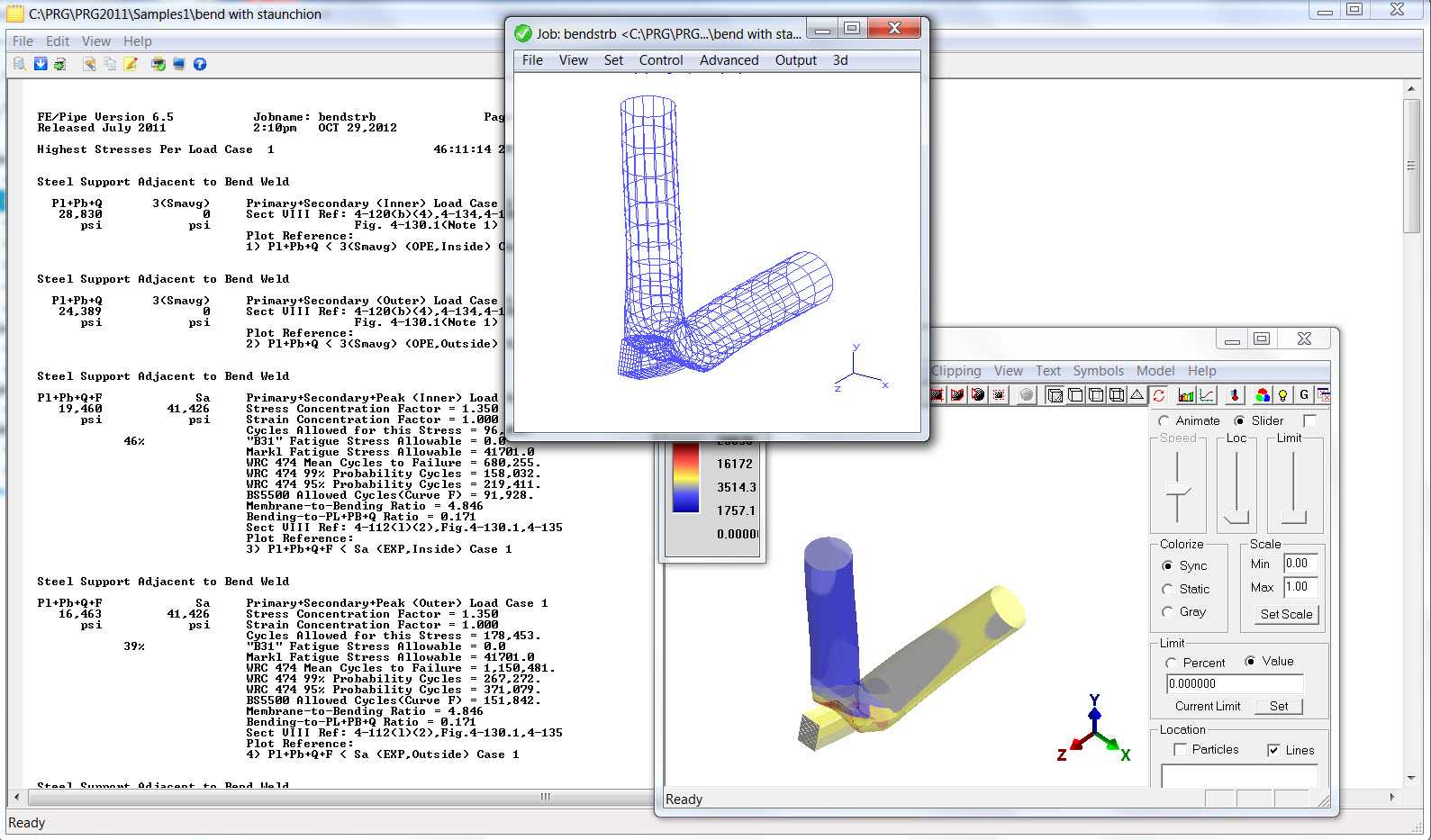
Task: Click the line graph toolbar icon
Action: click(x=1206, y=395)
